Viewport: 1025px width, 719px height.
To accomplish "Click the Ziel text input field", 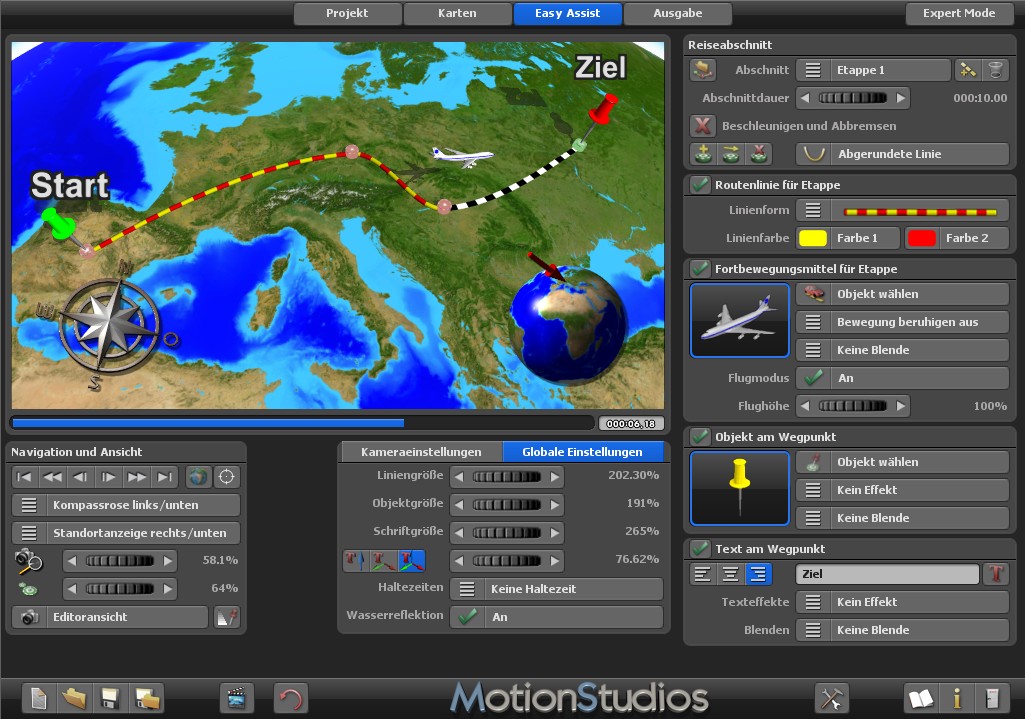I will [x=886, y=574].
